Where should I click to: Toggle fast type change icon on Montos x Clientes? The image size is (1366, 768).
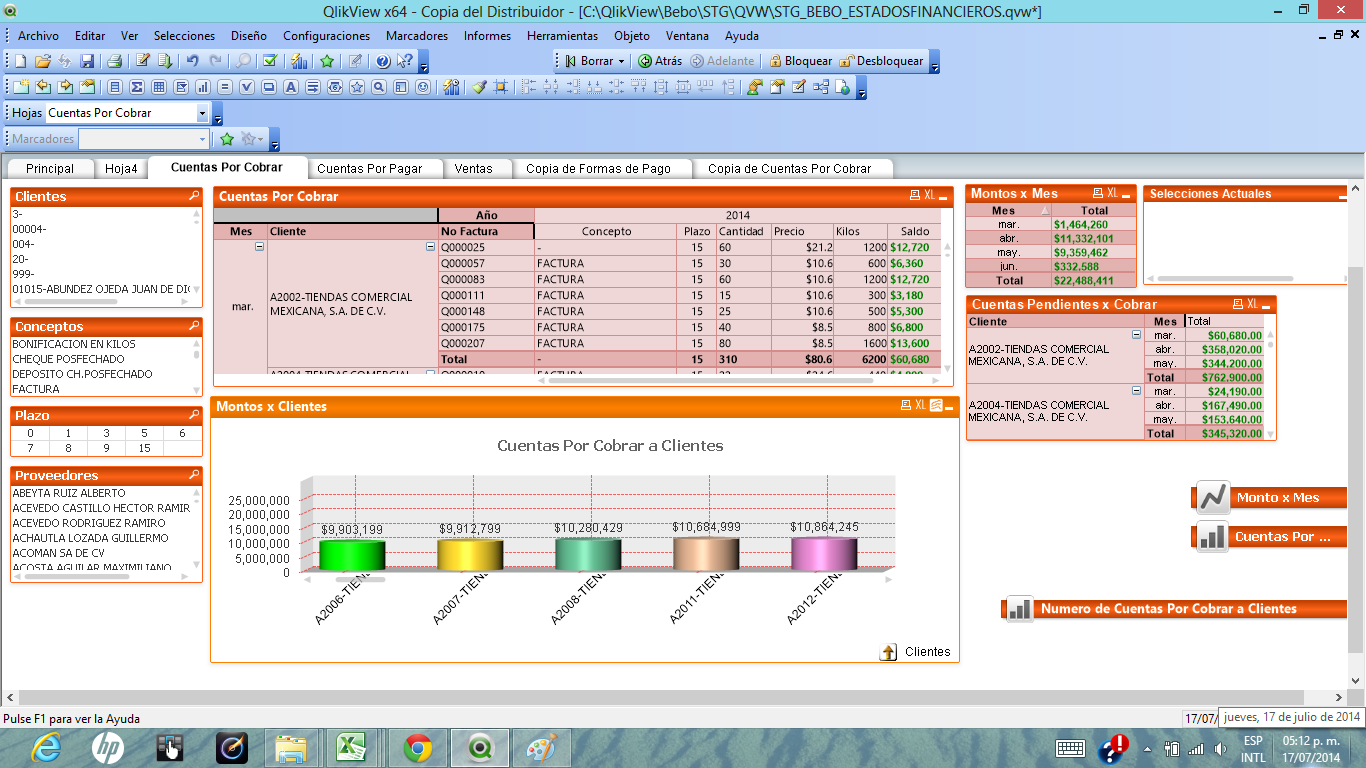point(937,406)
